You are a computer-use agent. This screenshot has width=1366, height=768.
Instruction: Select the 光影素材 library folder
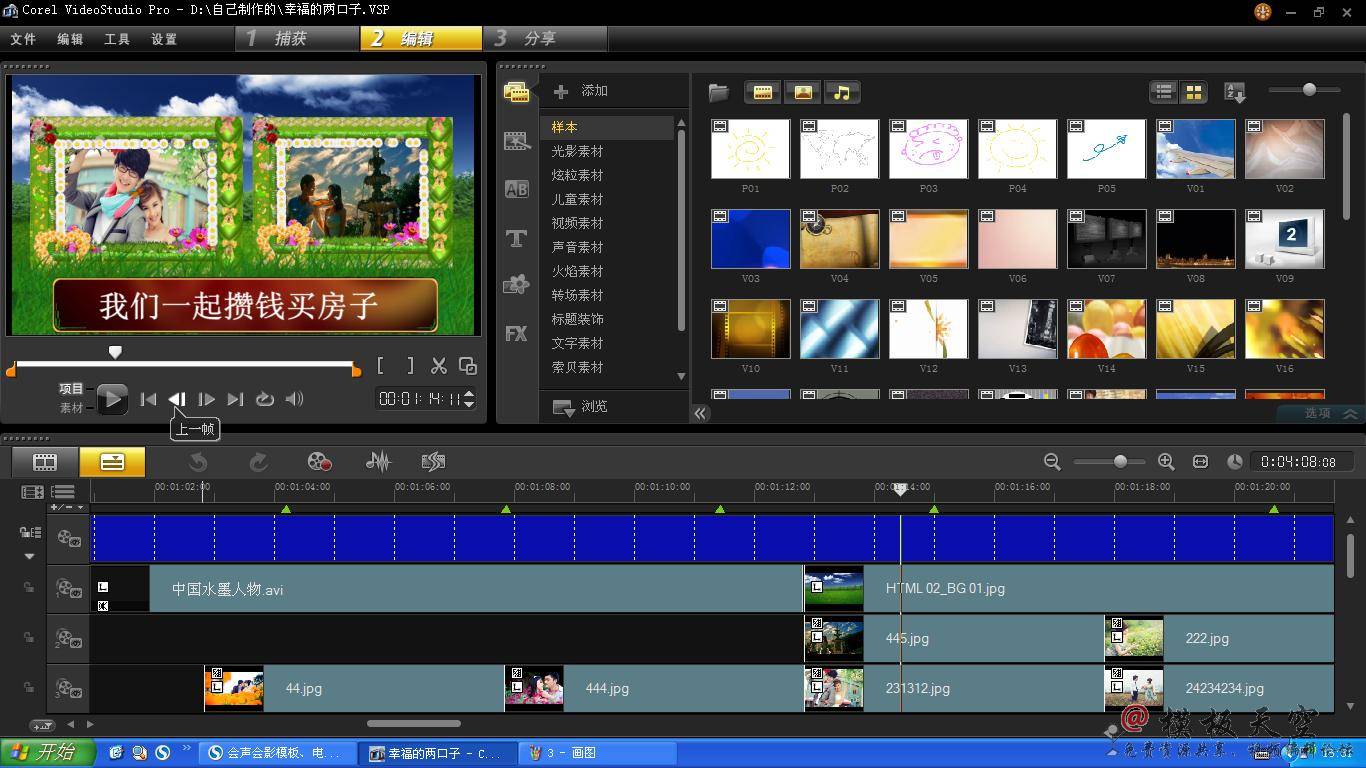click(577, 151)
